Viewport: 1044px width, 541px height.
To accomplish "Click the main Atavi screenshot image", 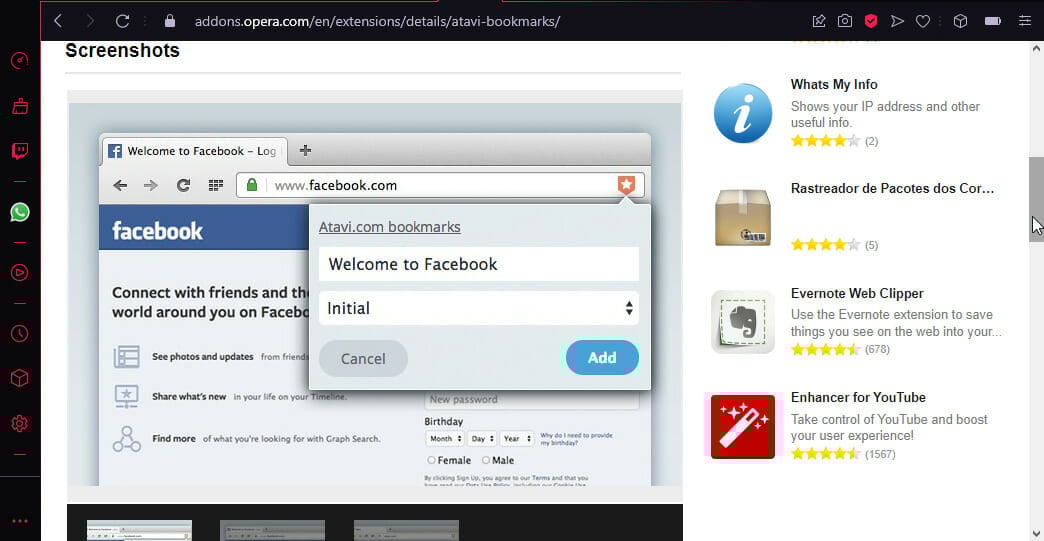I will [375, 294].
